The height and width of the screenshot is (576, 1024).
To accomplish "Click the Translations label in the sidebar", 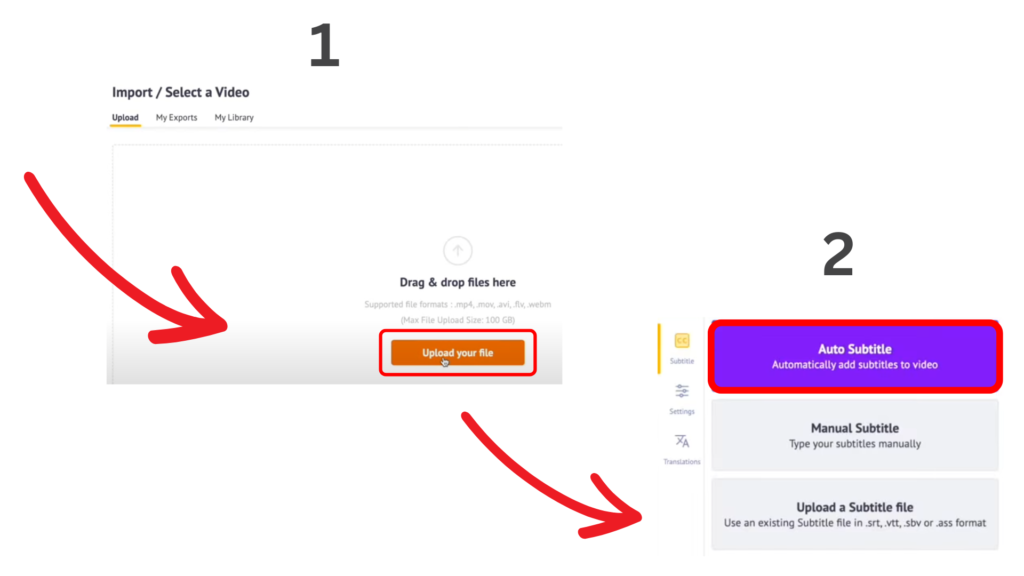I will pos(682,461).
